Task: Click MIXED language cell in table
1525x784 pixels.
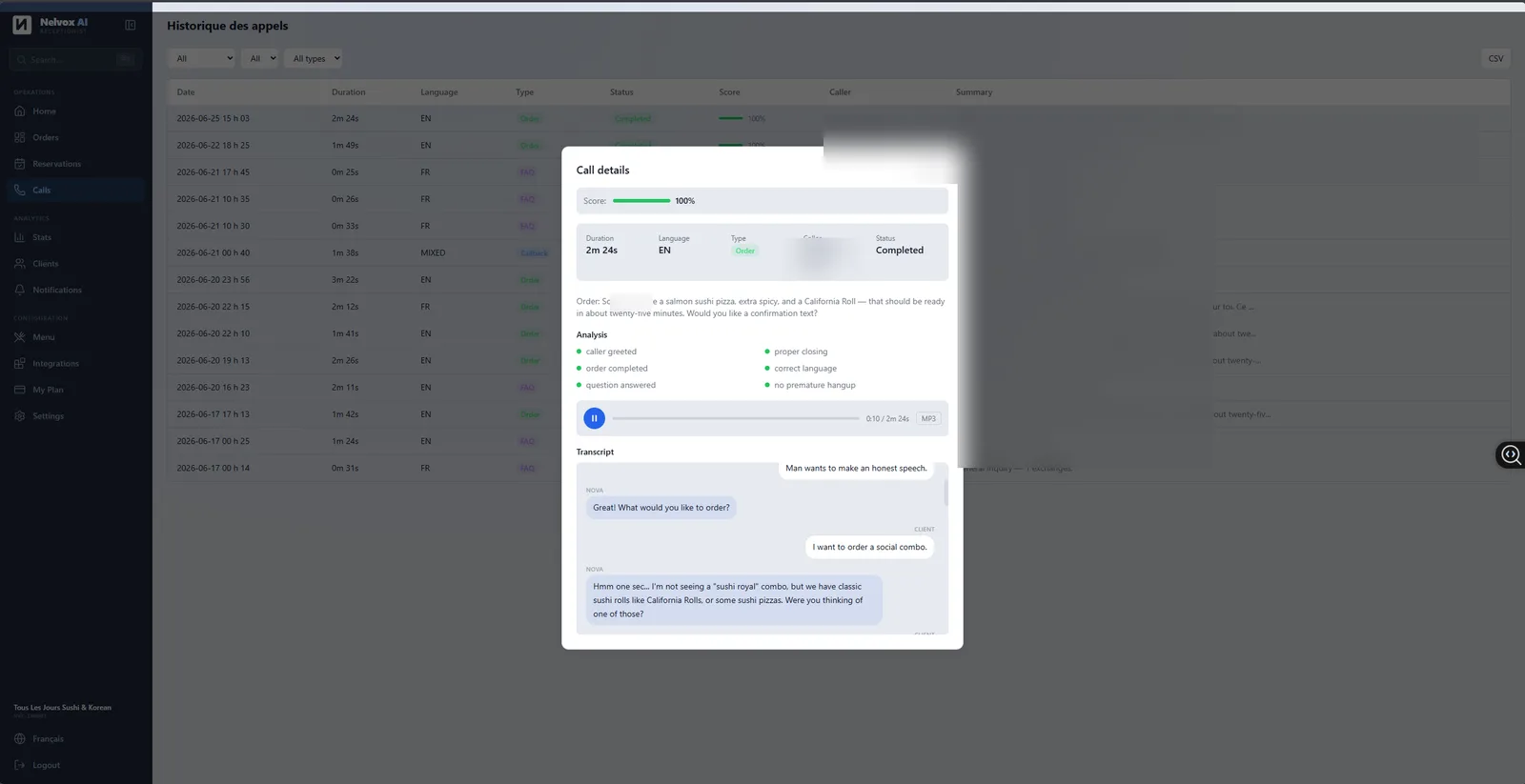Action: pyautogui.click(x=433, y=253)
